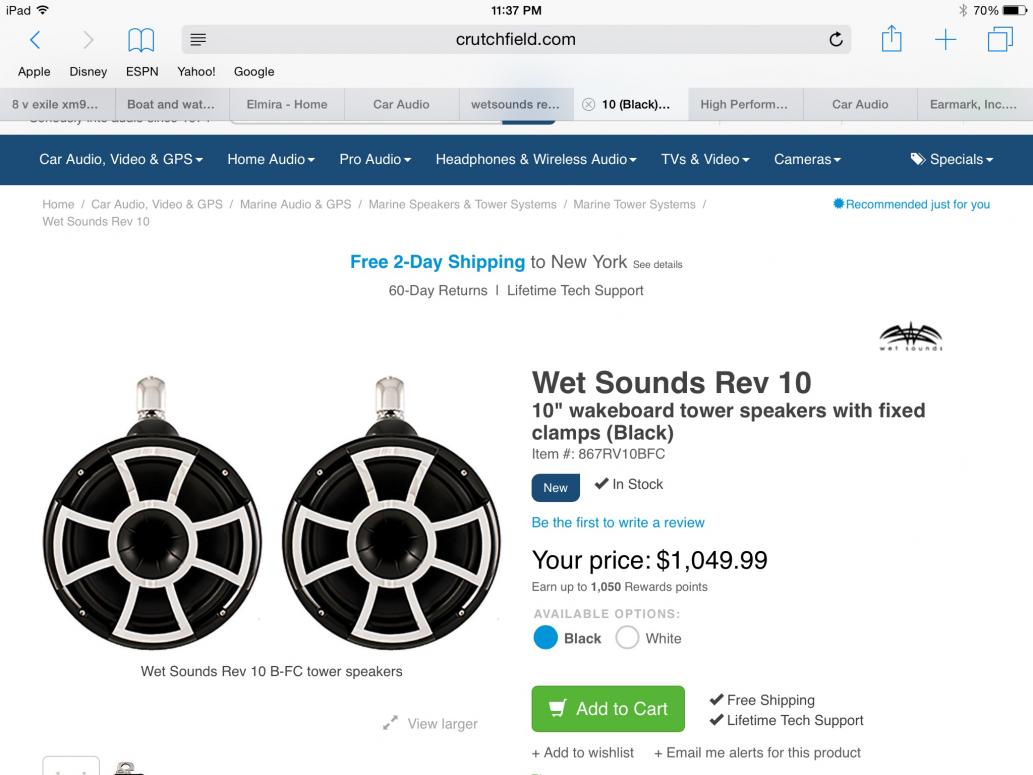The image size is (1033, 775).
Task: Tap the Safari back arrow
Action: (x=36, y=40)
